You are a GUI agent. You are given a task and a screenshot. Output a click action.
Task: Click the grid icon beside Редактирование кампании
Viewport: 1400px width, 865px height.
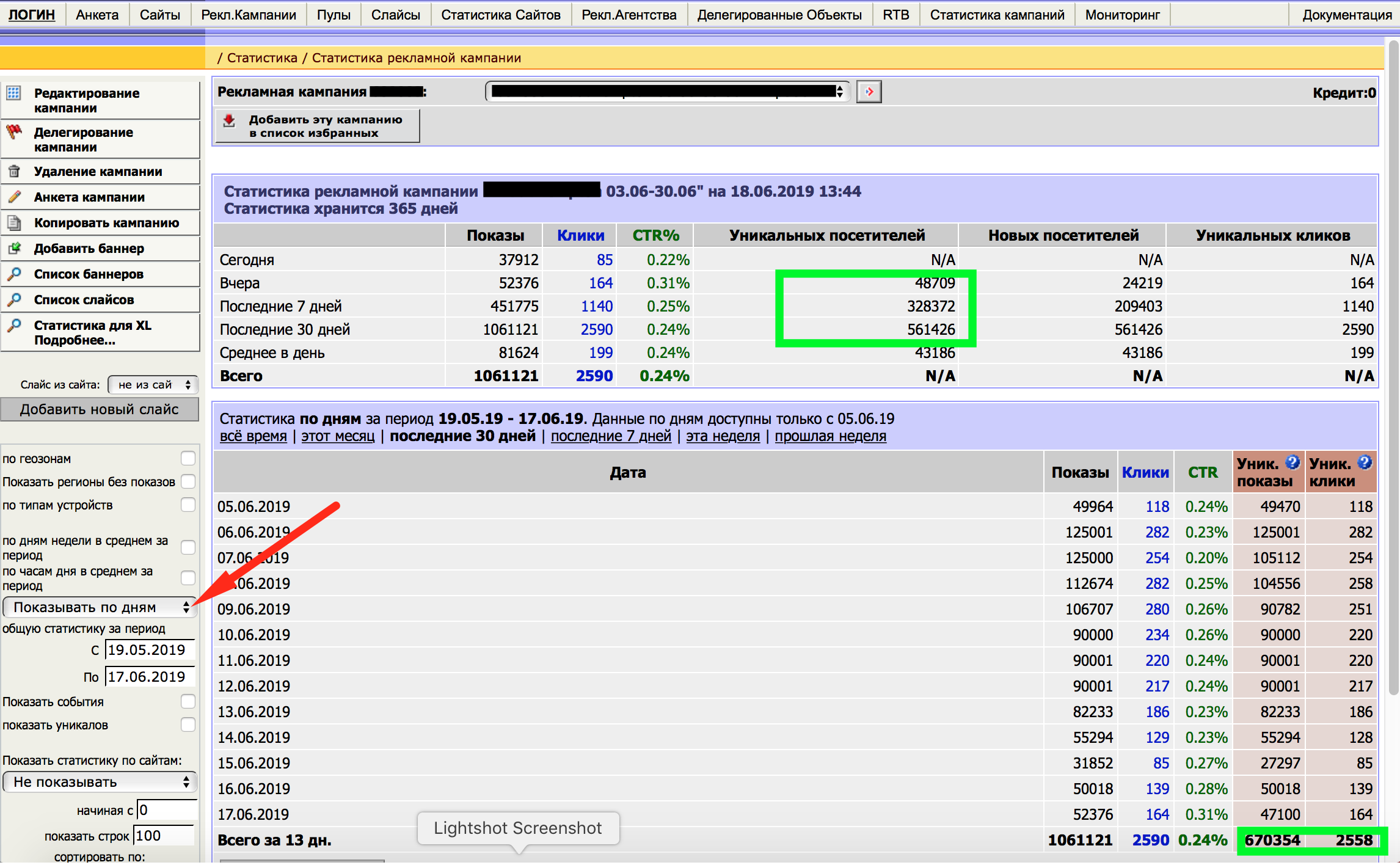(x=13, y=93)
